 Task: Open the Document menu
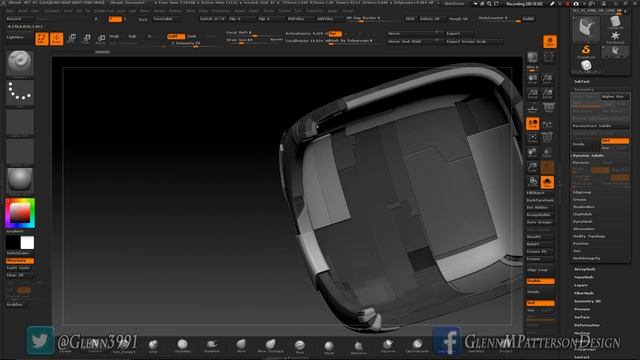coord(52,11)
